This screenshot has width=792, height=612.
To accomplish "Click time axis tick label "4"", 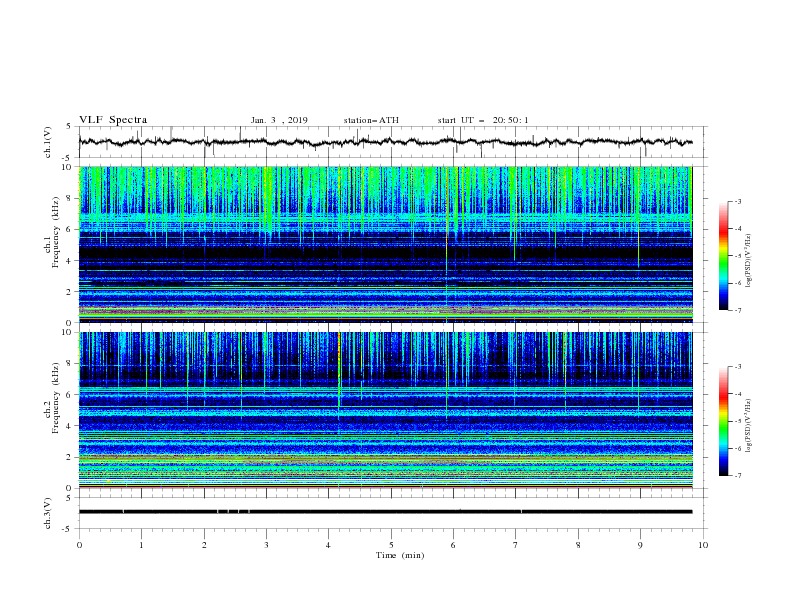I will [328, 545].
